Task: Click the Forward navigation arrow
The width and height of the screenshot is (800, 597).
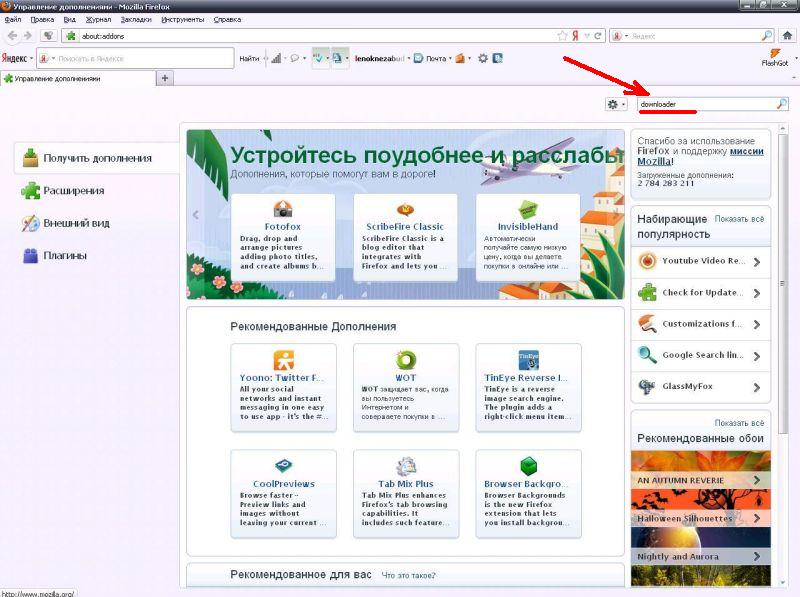Action: click(28, 36)
